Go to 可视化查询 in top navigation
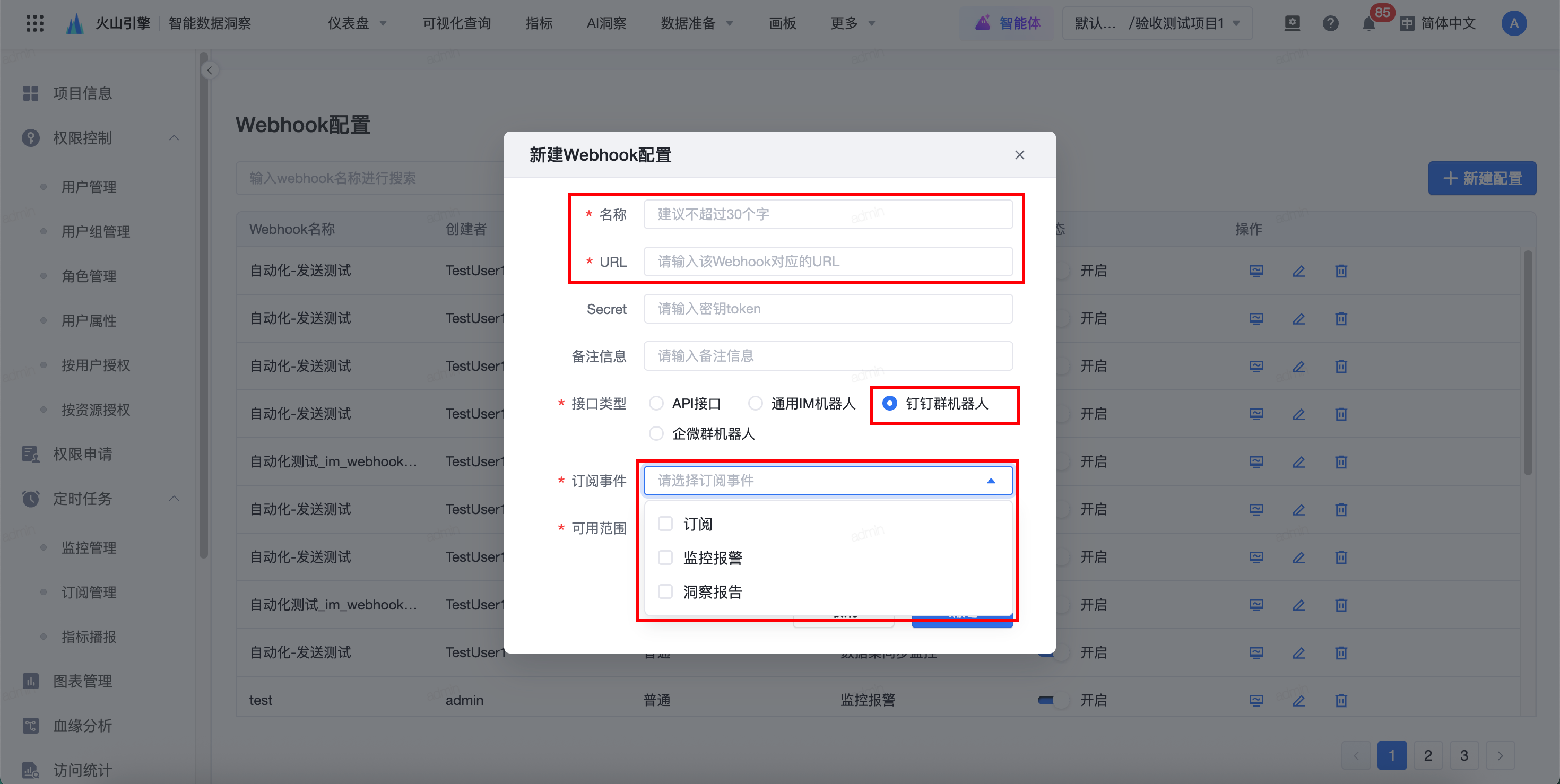The image size is (1560, 784). point(457,23)
